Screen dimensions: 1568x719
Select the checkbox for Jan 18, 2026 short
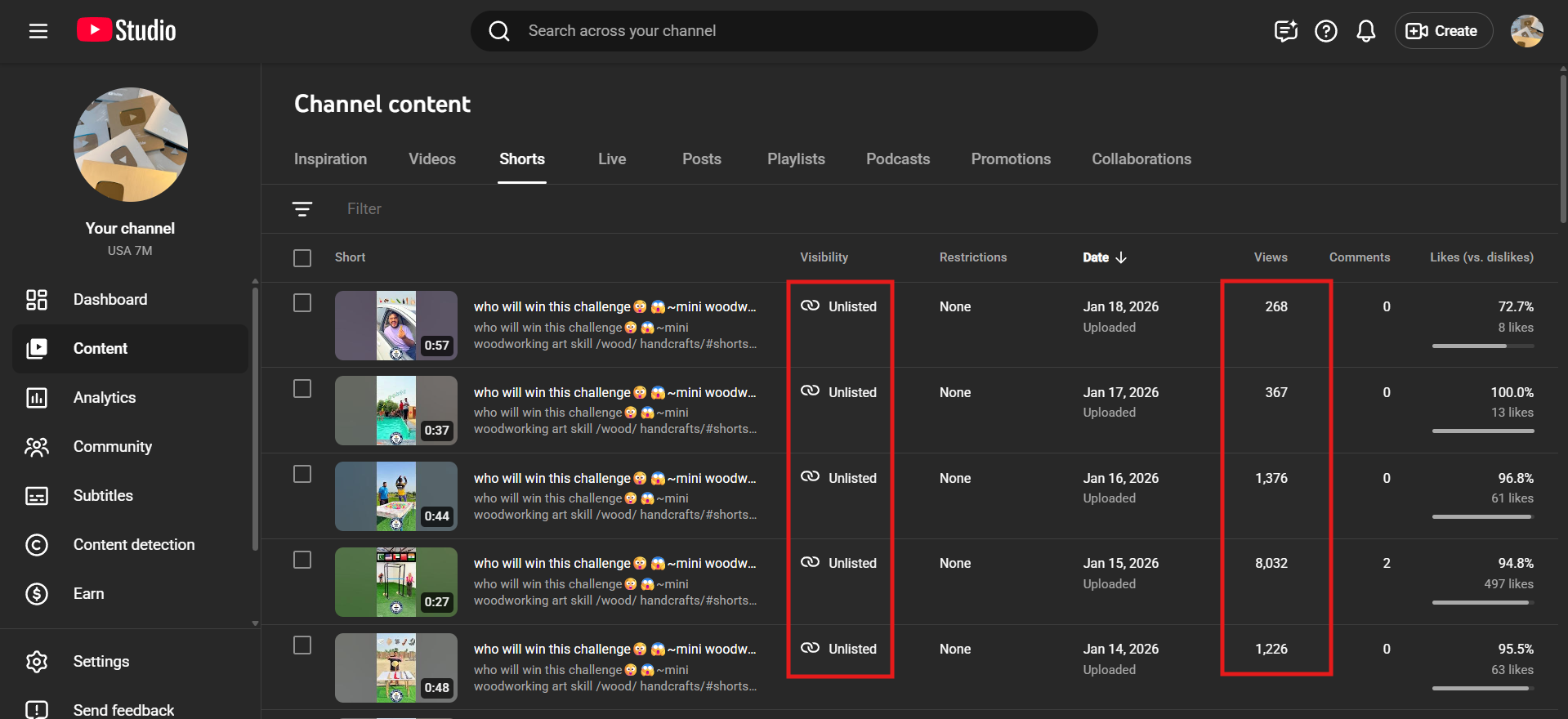tap(302, 303)
